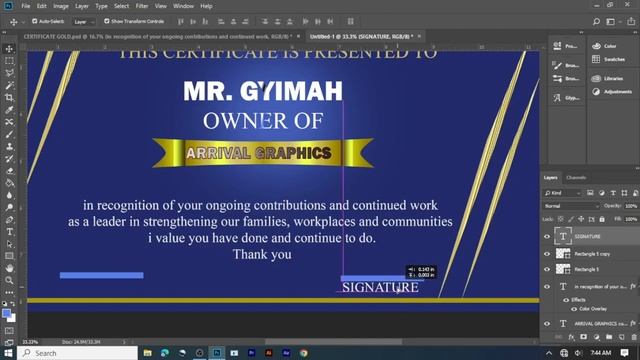This screenshot has height=360, width=640.
Task: Open File Explorer from the taskbar
Action: [148, 353]
